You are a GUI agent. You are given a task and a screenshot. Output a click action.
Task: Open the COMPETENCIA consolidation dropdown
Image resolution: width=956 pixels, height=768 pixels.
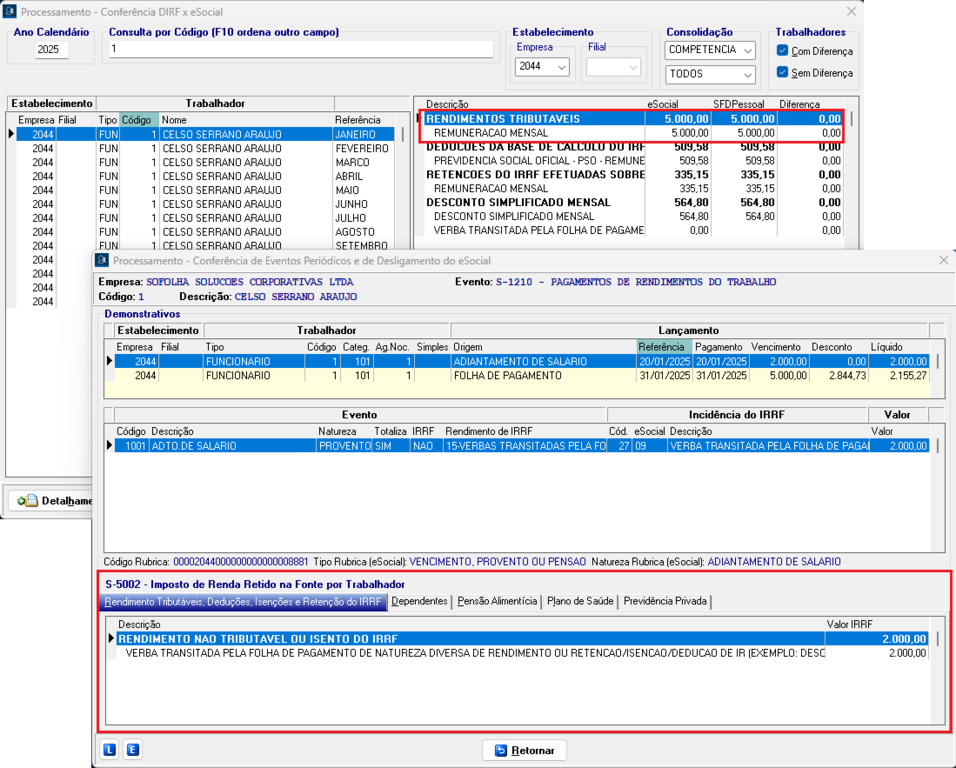(x=710, y=50)
